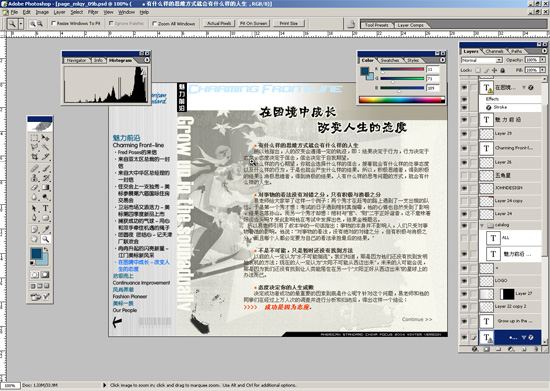Switch to the Swatches tab
The image size is (550, 391).
coord(390,60)
